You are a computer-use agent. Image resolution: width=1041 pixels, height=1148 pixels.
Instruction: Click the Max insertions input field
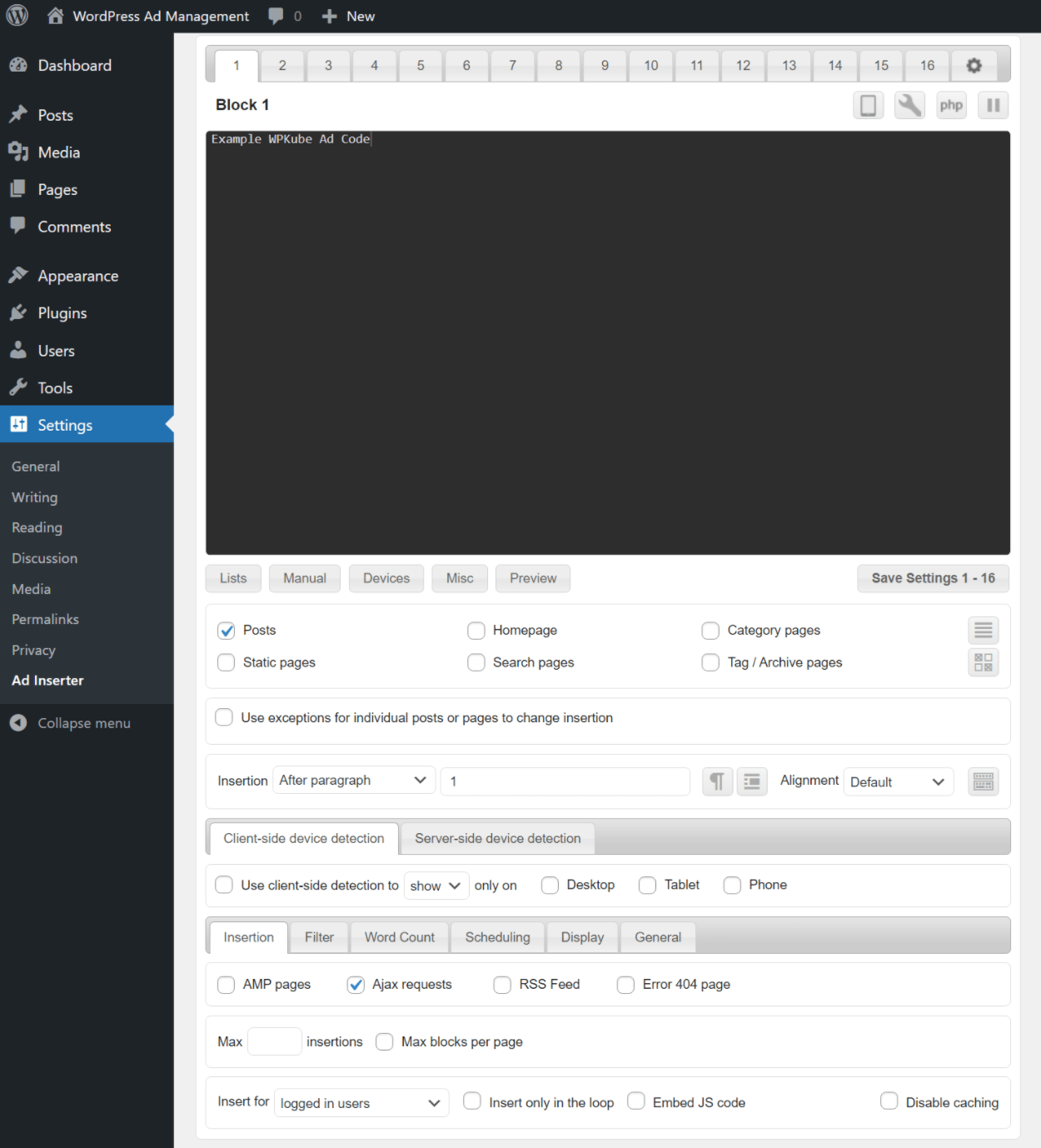(x=275, y=1041)
